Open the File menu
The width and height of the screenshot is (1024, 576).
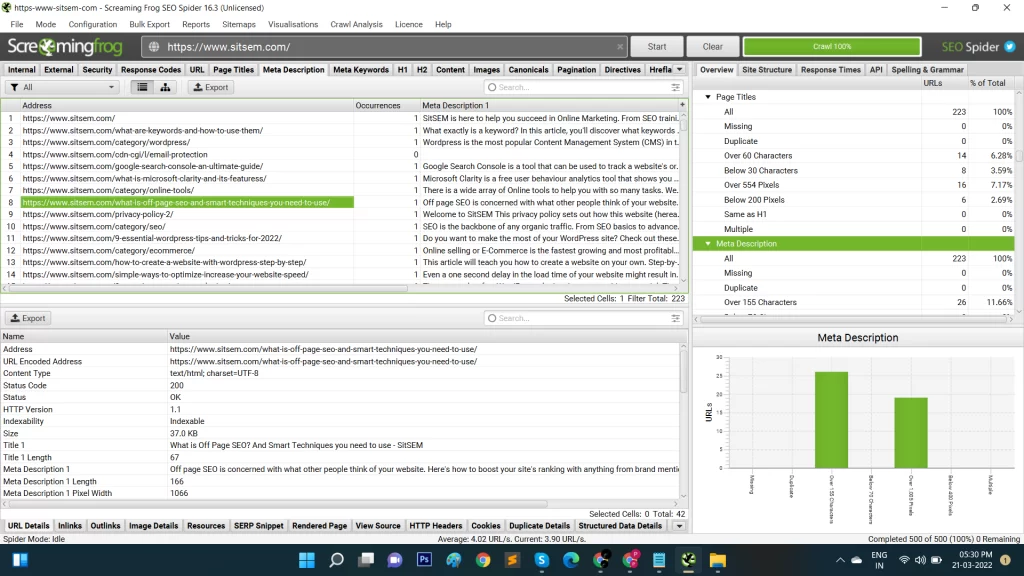(17, 24)
